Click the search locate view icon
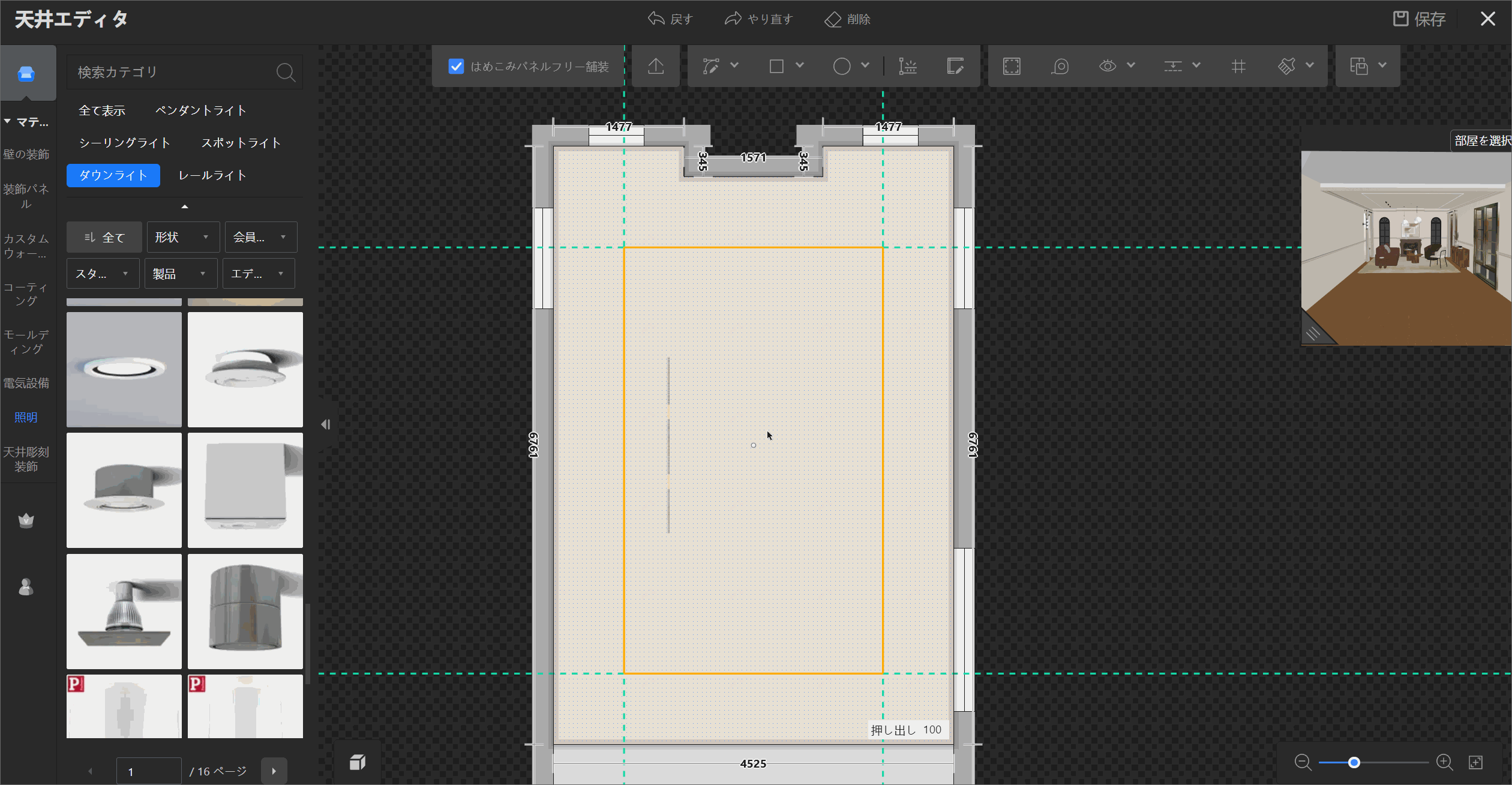This screenshot has width=1512, height=785. (x=1060, y=66)
